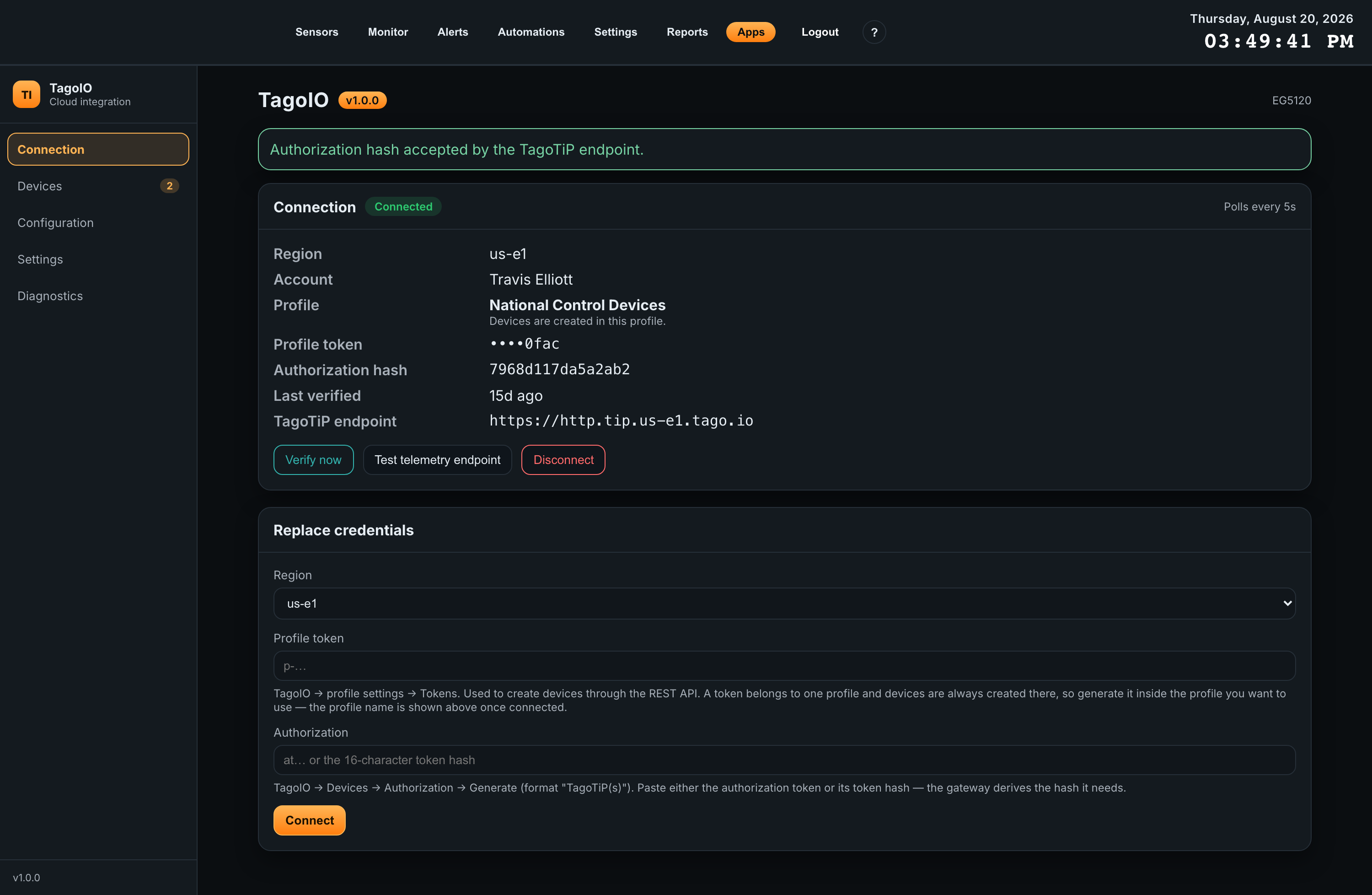Image resolution: width=1372 pixels, height=895 pixels.
Task: Click the authorization hash accepted banner
Action: pos(785,149)
